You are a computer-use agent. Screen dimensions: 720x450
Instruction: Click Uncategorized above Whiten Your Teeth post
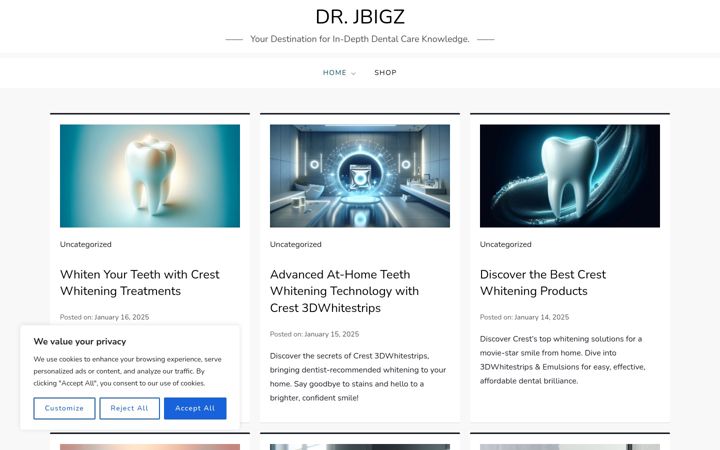click(x=85, y=244)
